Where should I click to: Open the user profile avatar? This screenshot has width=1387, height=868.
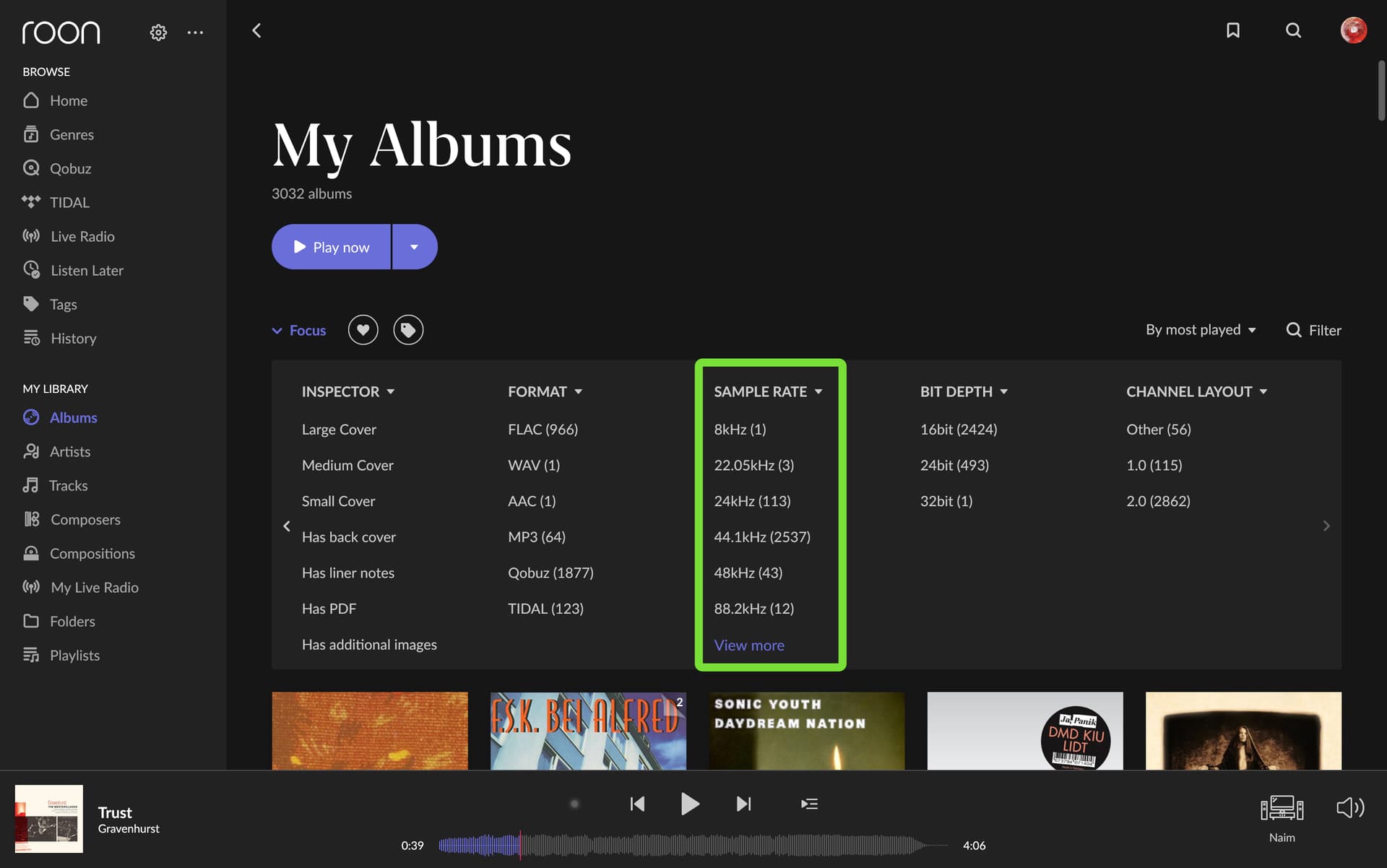point(1353,30)
